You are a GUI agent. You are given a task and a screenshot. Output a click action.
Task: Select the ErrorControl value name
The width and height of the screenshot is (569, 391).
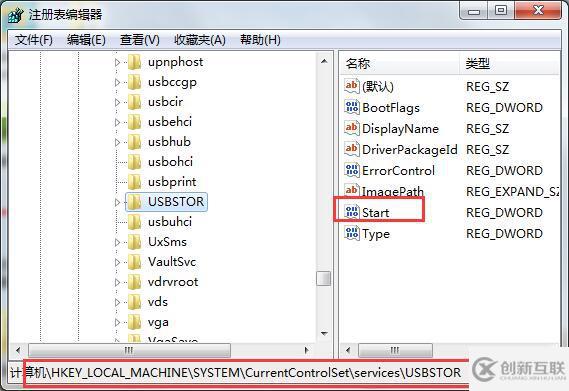click(398, 171)
